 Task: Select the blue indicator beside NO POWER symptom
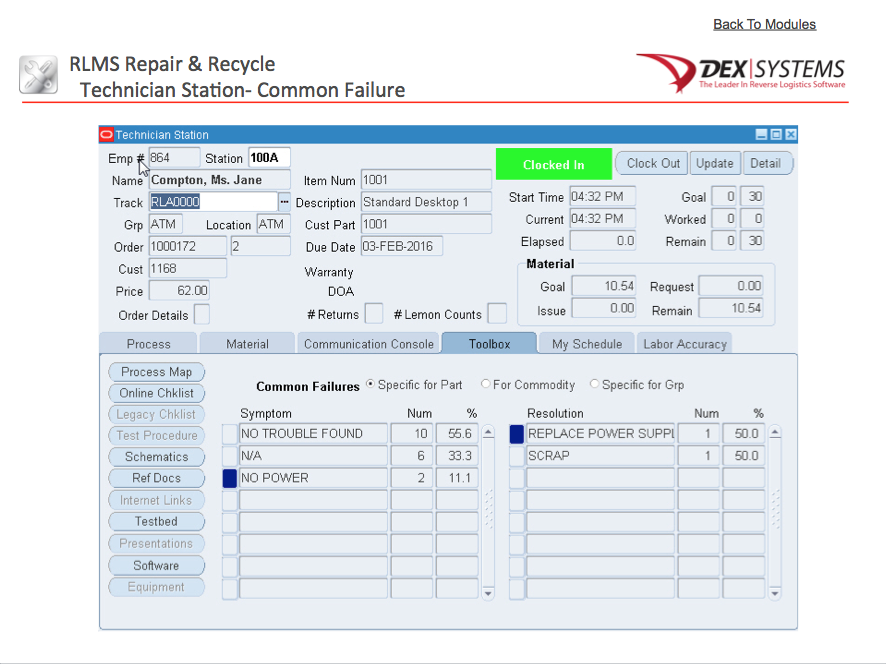(230, 477)
